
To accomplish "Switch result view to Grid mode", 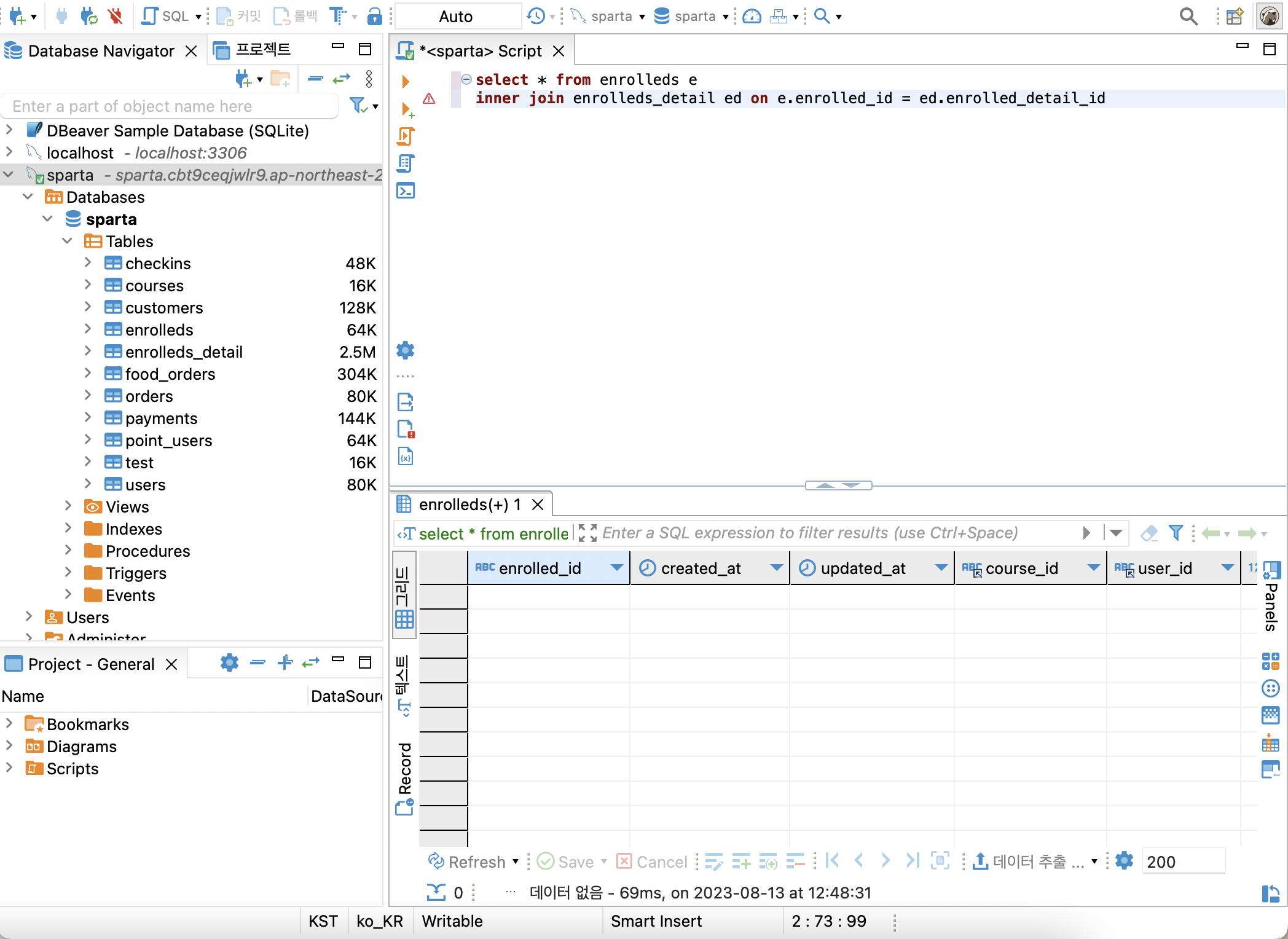I will click(x=404, y=595).
